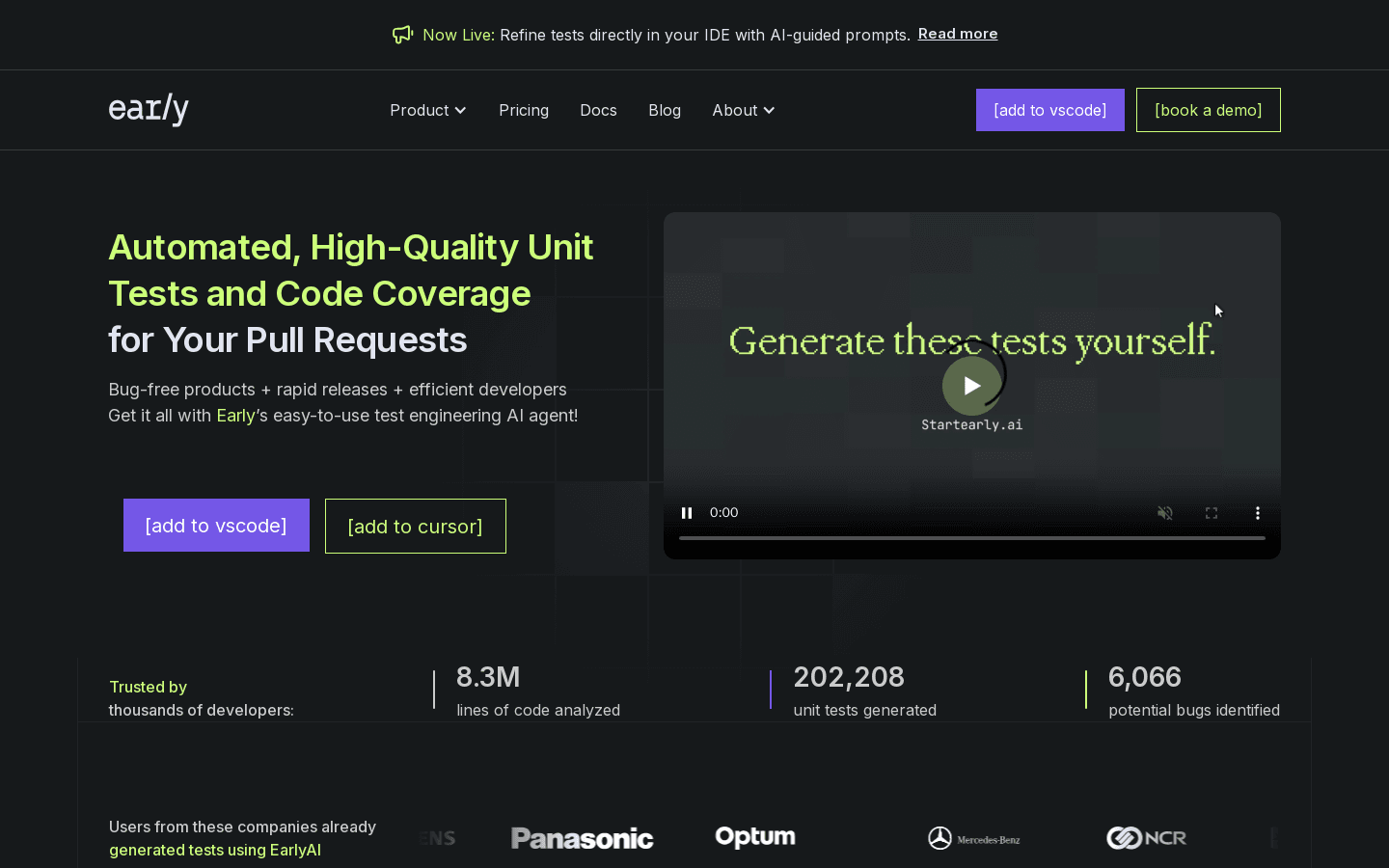The image size is (1389, 868).
Task: Click the NCR company logo
Action: pos(1146,838)
